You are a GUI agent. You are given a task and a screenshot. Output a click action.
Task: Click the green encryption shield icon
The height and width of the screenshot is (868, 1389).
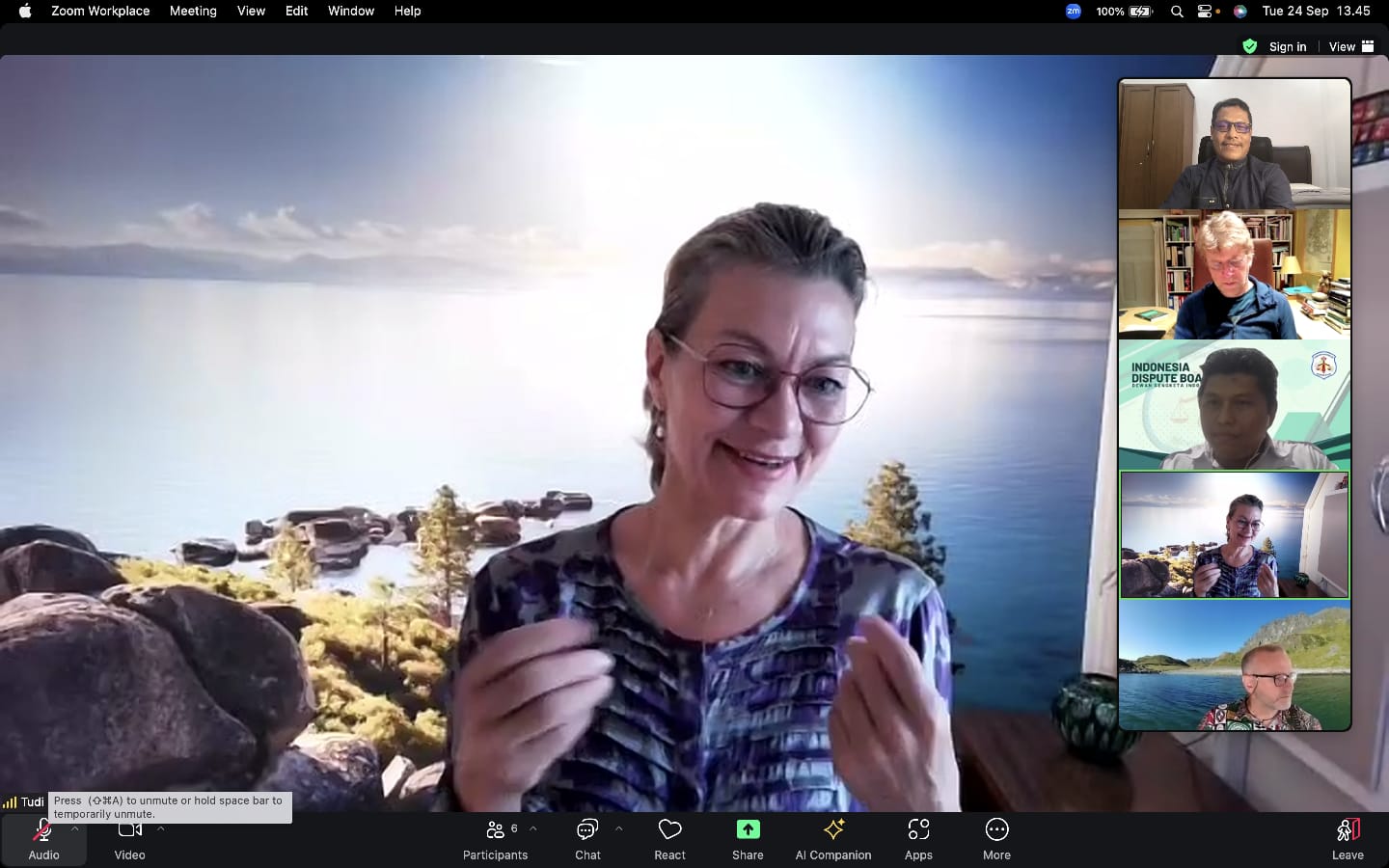pos(1250,46)
